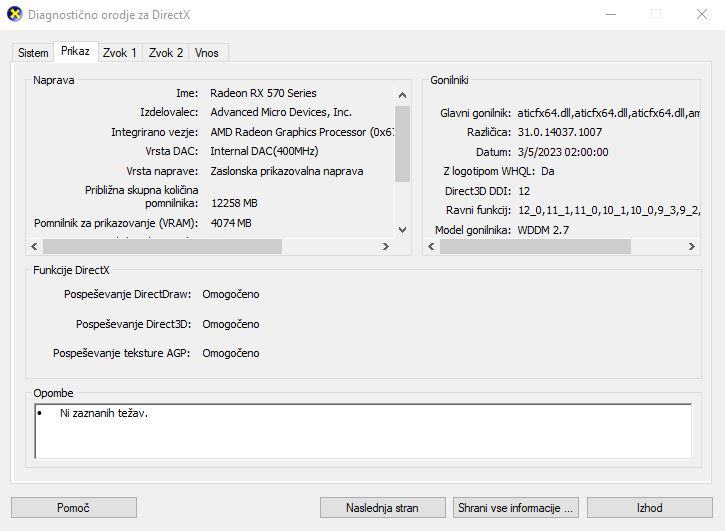Viewport: 725px width, 531px height.
Task: Click 'Ni zaznanih težav.' note text
Action: click(104, 413)
